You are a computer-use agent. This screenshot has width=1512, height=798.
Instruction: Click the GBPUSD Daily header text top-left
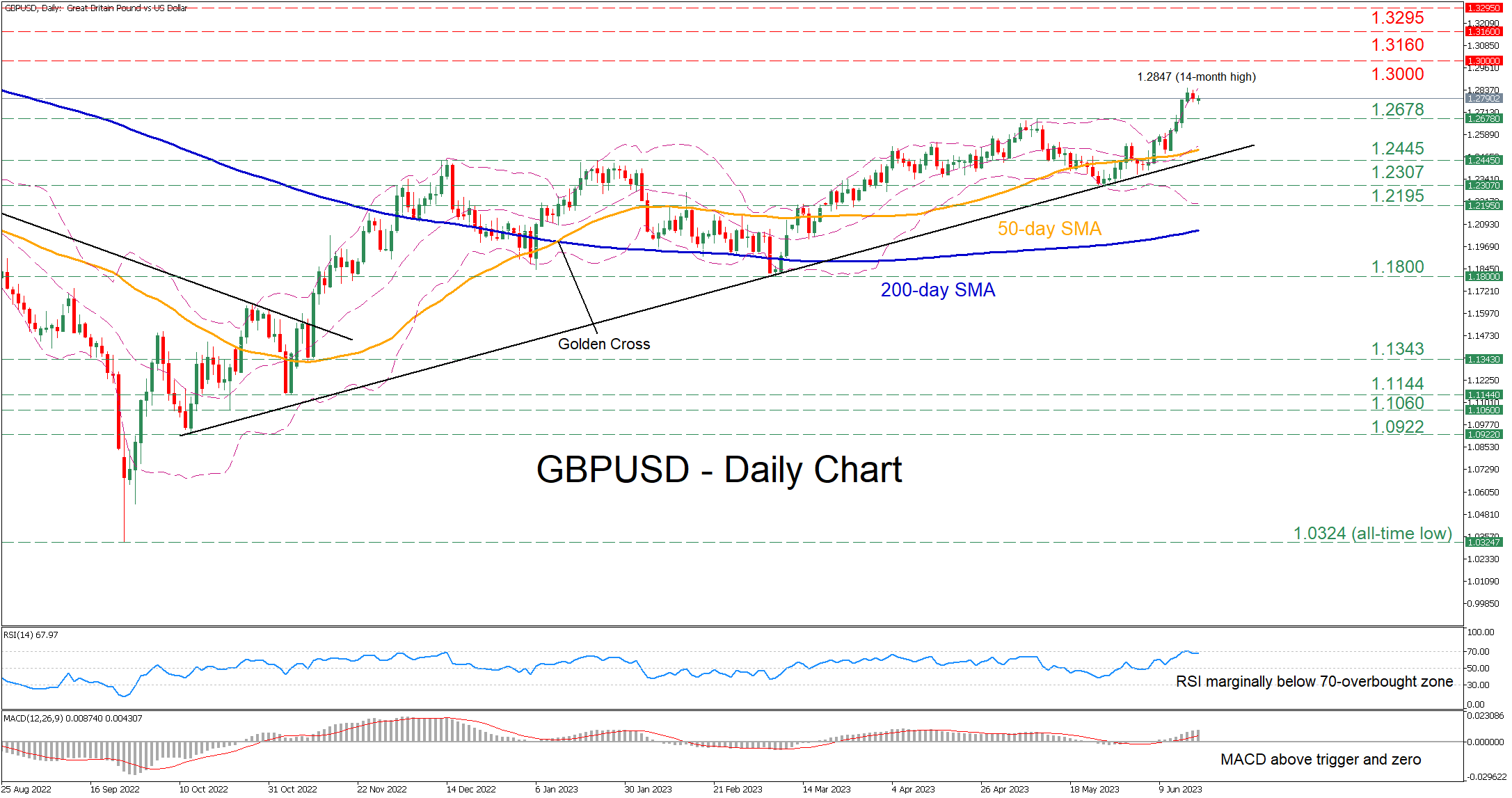95,8
